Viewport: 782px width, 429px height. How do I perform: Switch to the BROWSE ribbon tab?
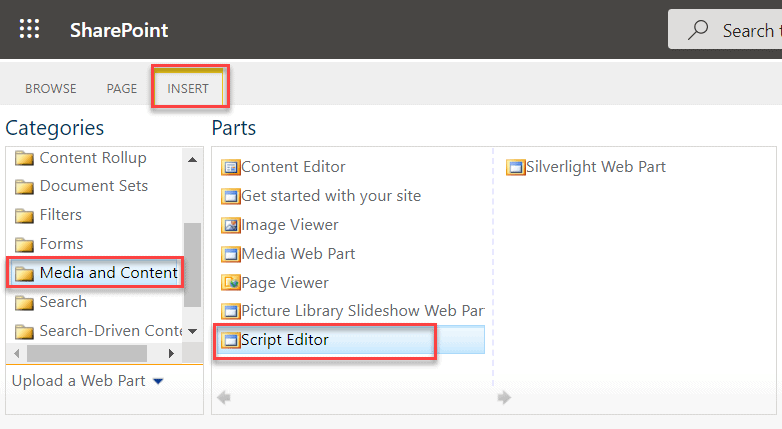click(x=51, y=89)
